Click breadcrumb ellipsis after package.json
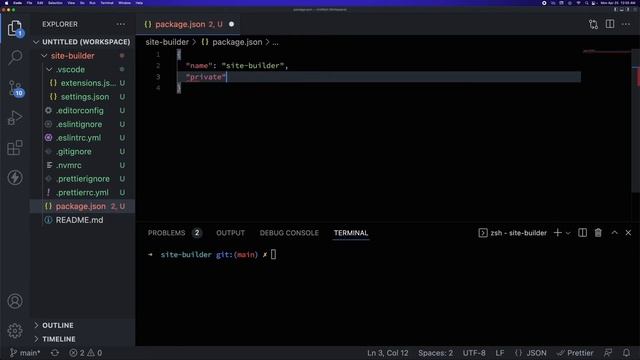Viewport: 640px width, 360px height. click(x=276, y=42)
